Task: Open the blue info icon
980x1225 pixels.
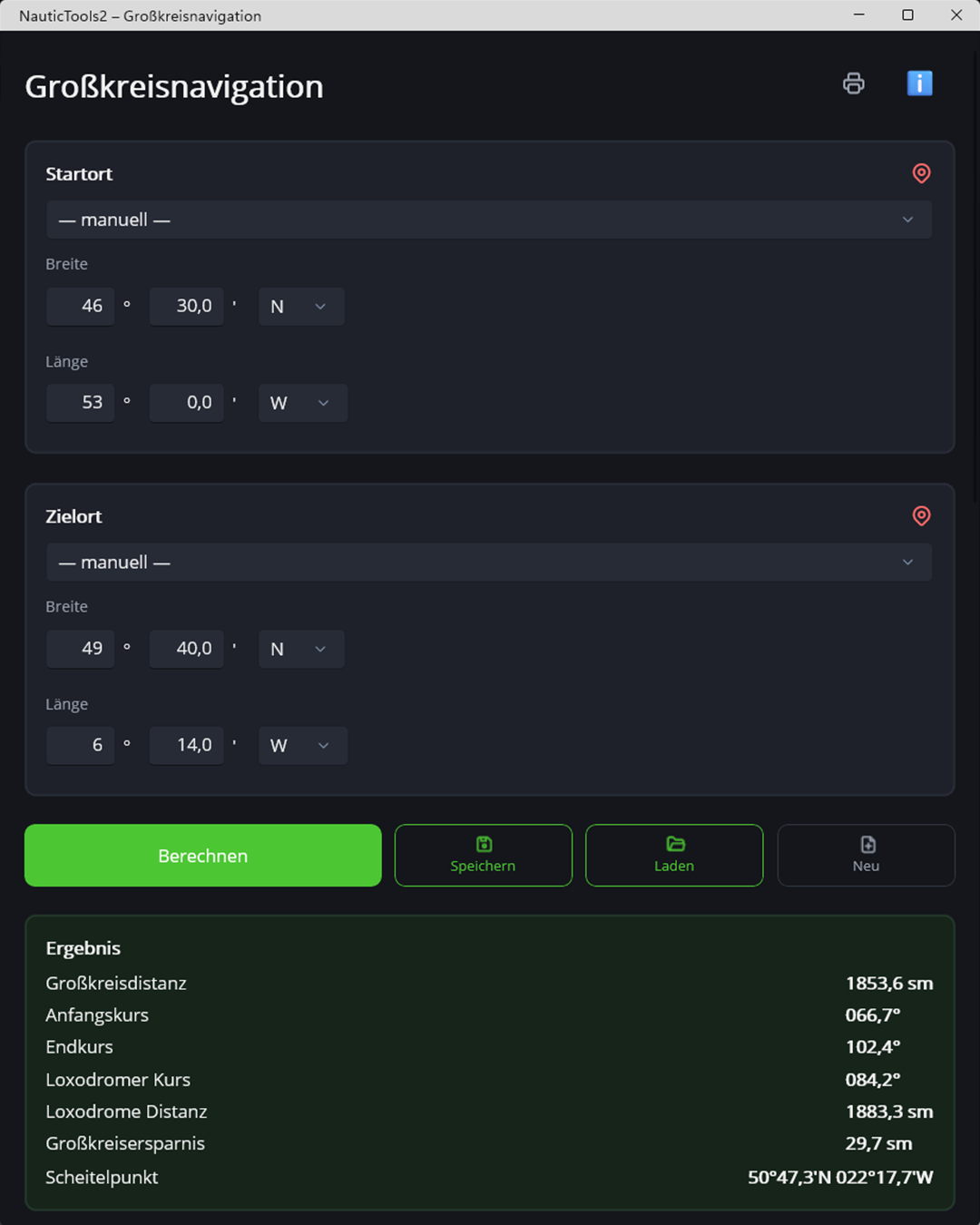Action: pyautogui.click(x=919, y=83)
